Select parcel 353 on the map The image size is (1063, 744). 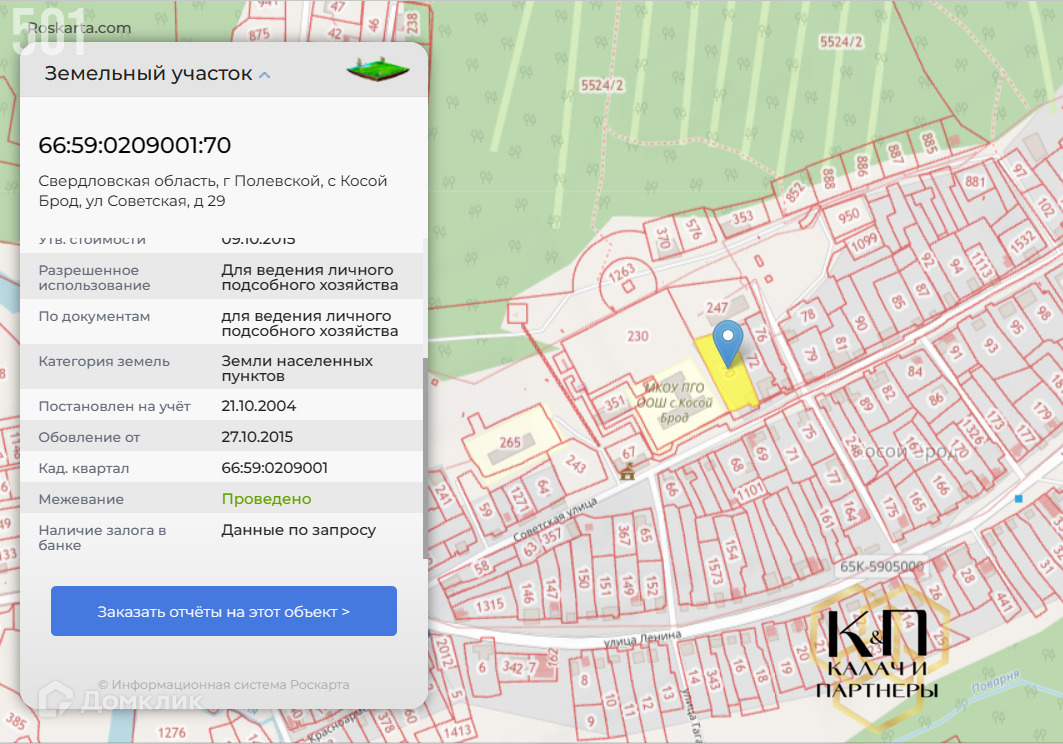point(742,217)
